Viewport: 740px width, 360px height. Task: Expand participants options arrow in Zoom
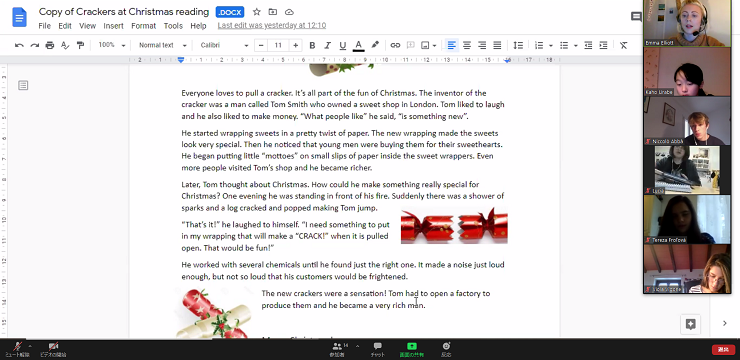pos(357,346)
